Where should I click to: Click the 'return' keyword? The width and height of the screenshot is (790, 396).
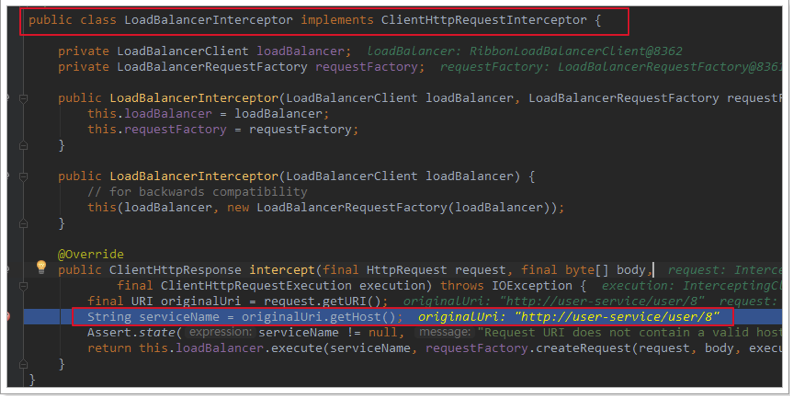[x=109, y=348]
